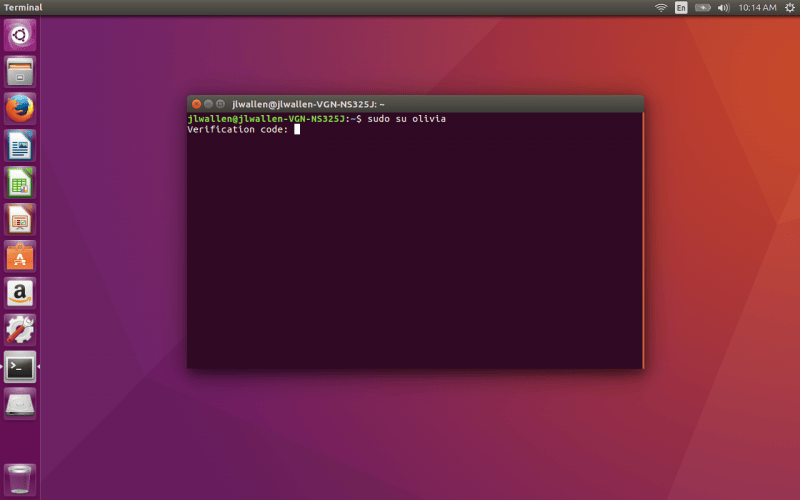Select the Terminal icon in launcher

(20, 367)
